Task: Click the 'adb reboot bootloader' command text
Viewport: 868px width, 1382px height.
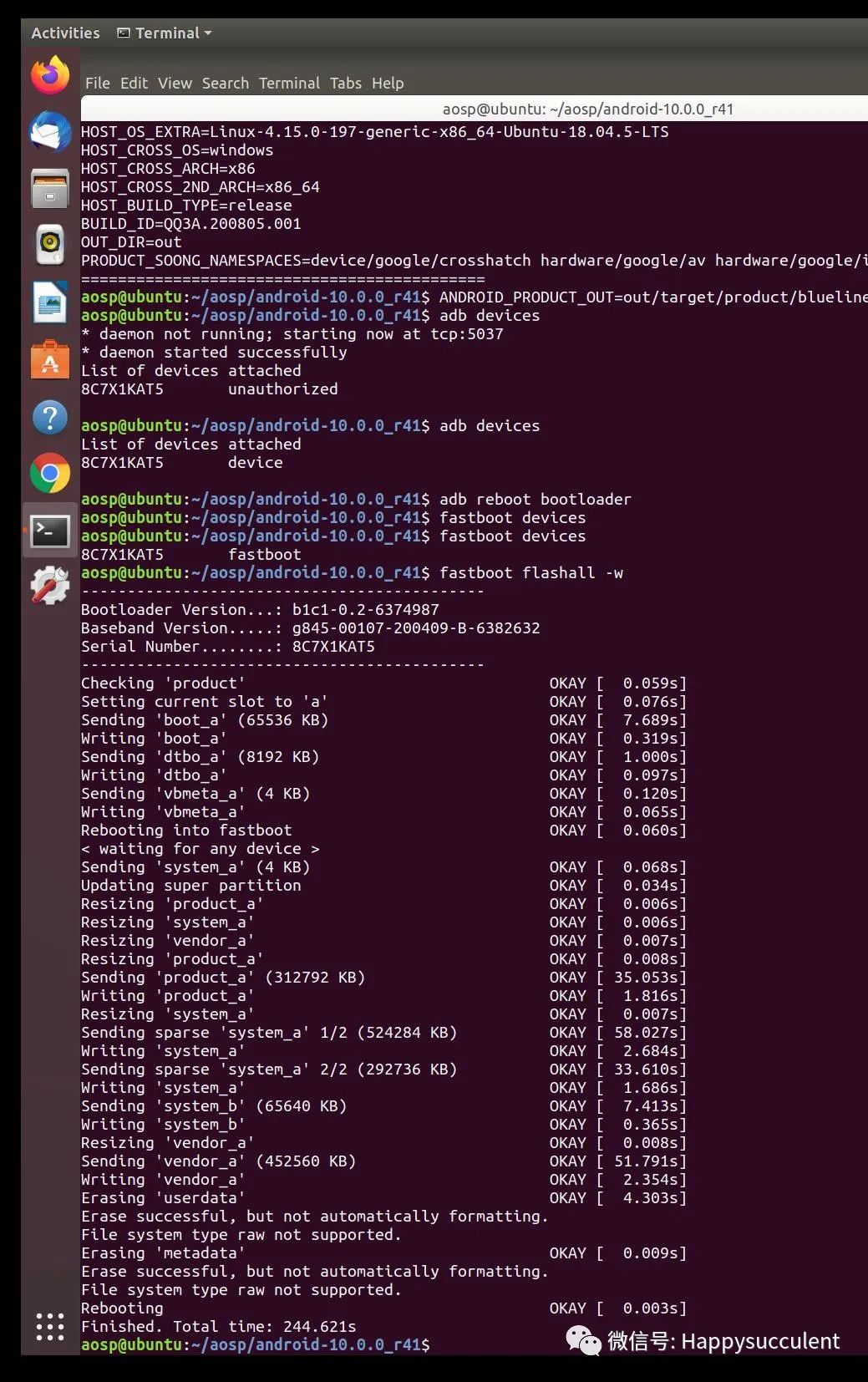Action: [536, 500]
